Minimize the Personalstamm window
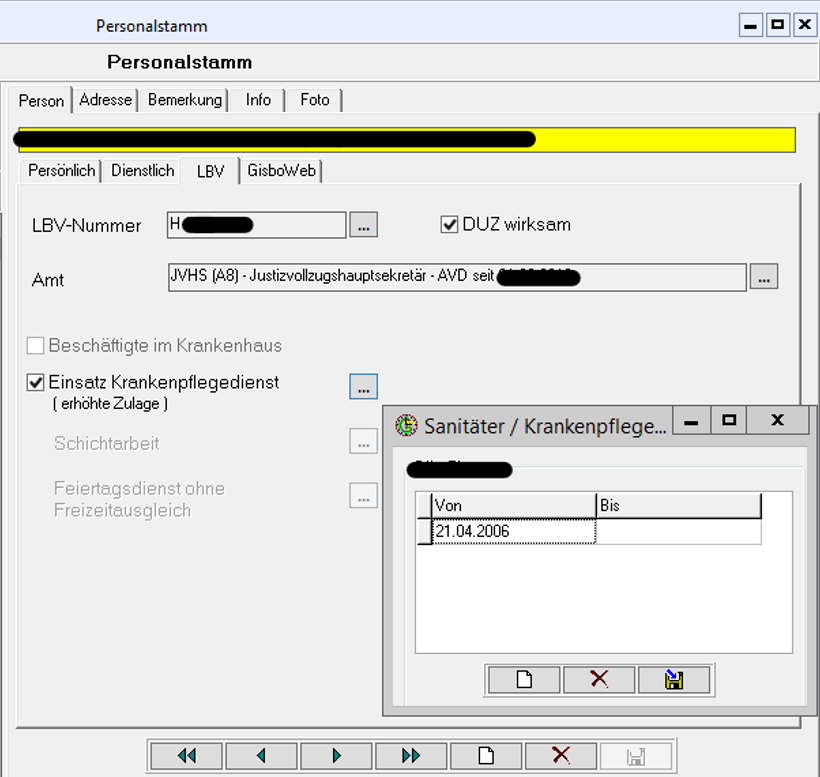This screenshot has width=820, height=777. pos(750,25)
